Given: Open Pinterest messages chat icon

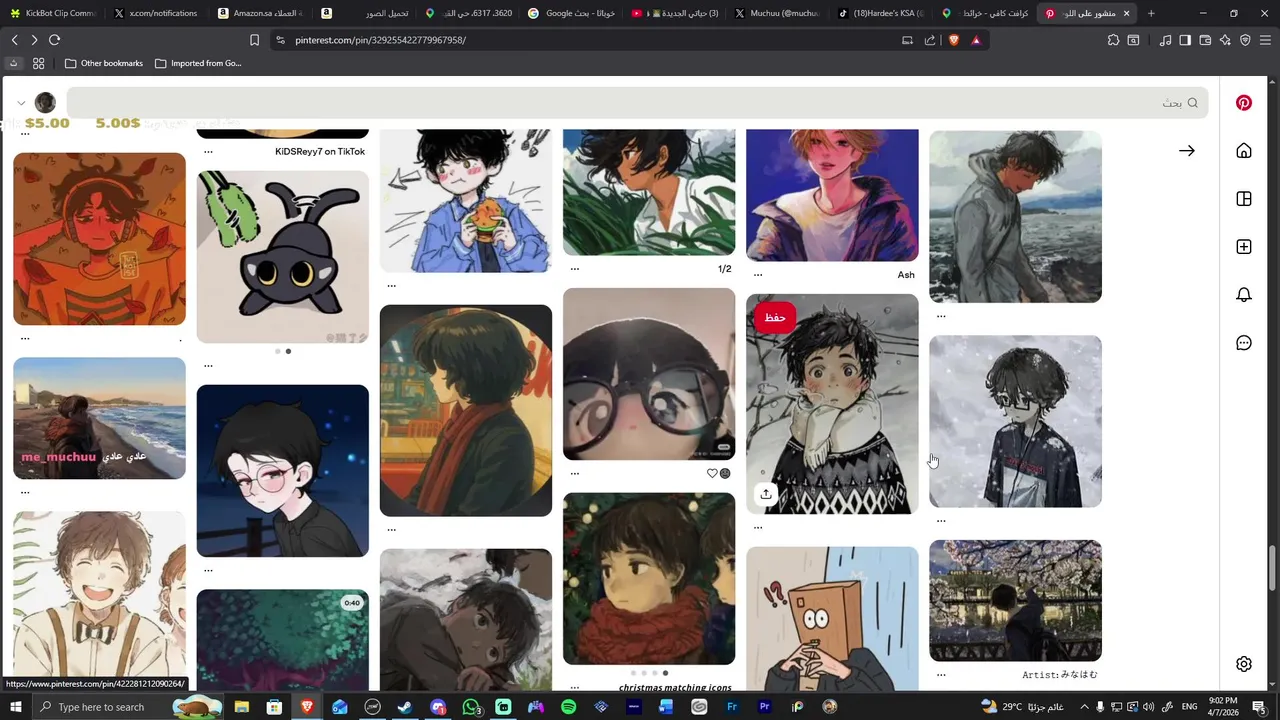Looking at the screenshot, I should point(1244,343).
